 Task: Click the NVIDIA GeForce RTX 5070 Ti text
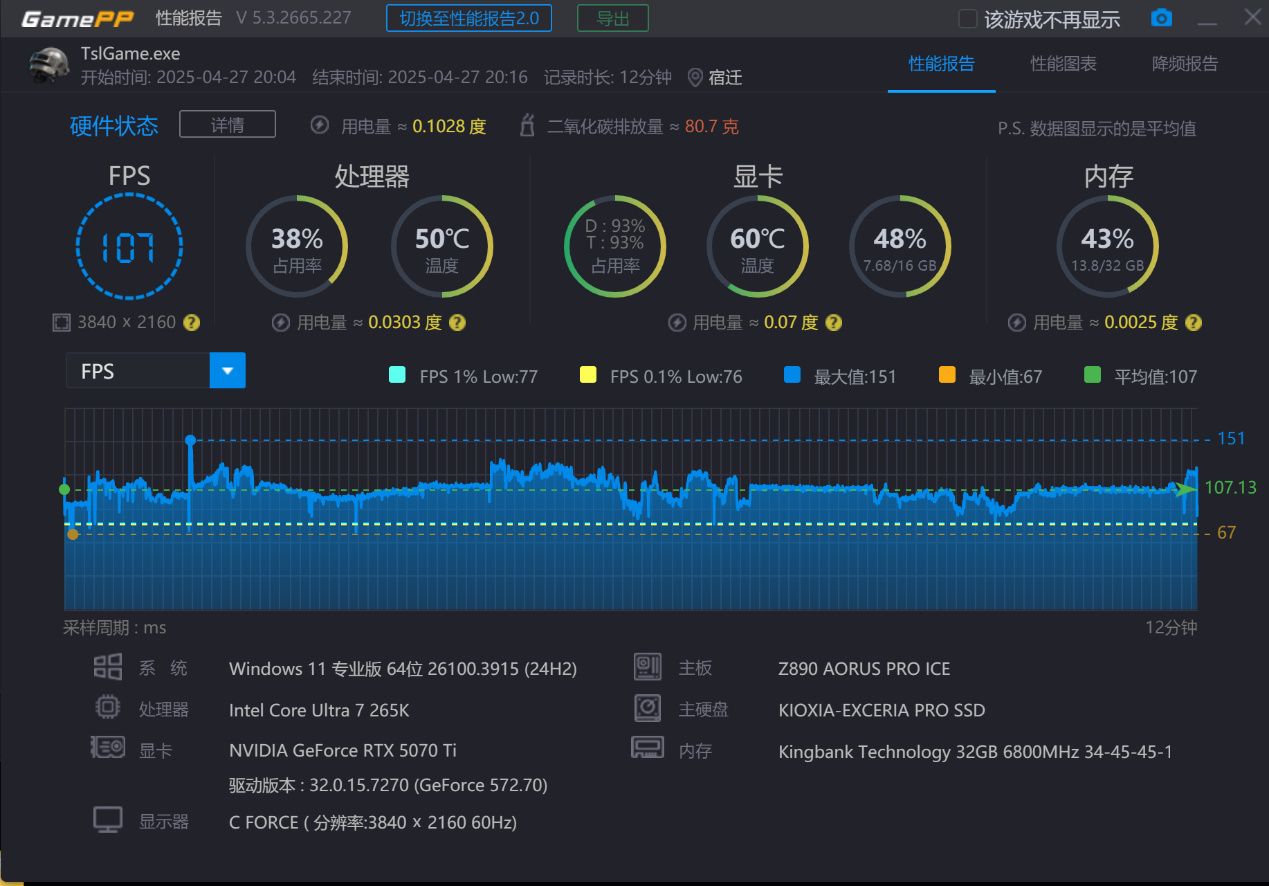point(343,750)
